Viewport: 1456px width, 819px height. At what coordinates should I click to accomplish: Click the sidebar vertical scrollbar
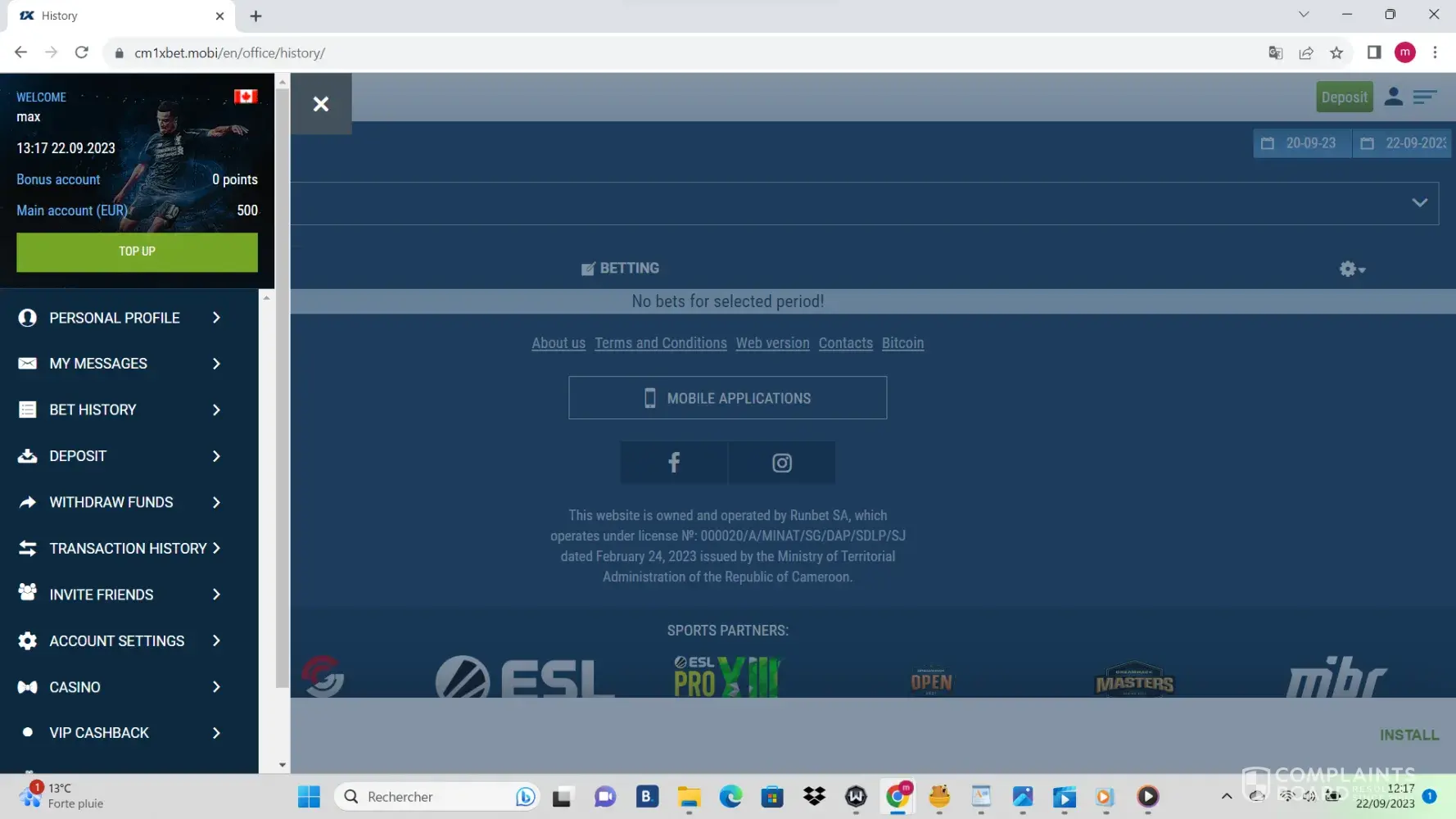[x=282, y=385]
